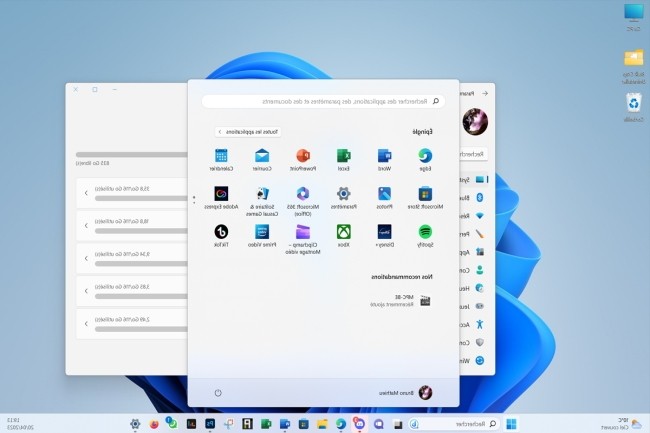Open Paramètres gear icon in Start menu
Image resolution: width=650 pixels, height=433 pixels.
pyautogui.click(x=343, y=194)
